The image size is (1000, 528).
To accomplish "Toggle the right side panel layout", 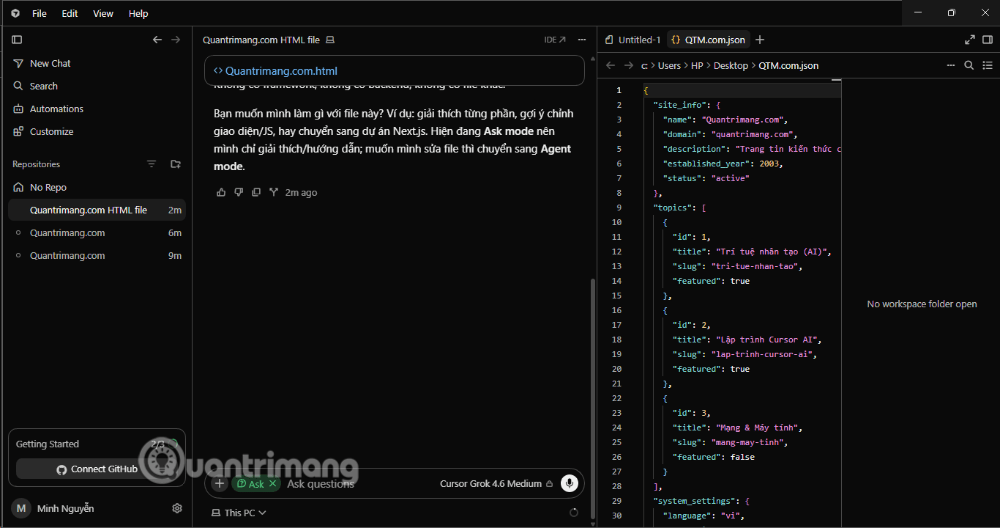I will click(988, 40).
